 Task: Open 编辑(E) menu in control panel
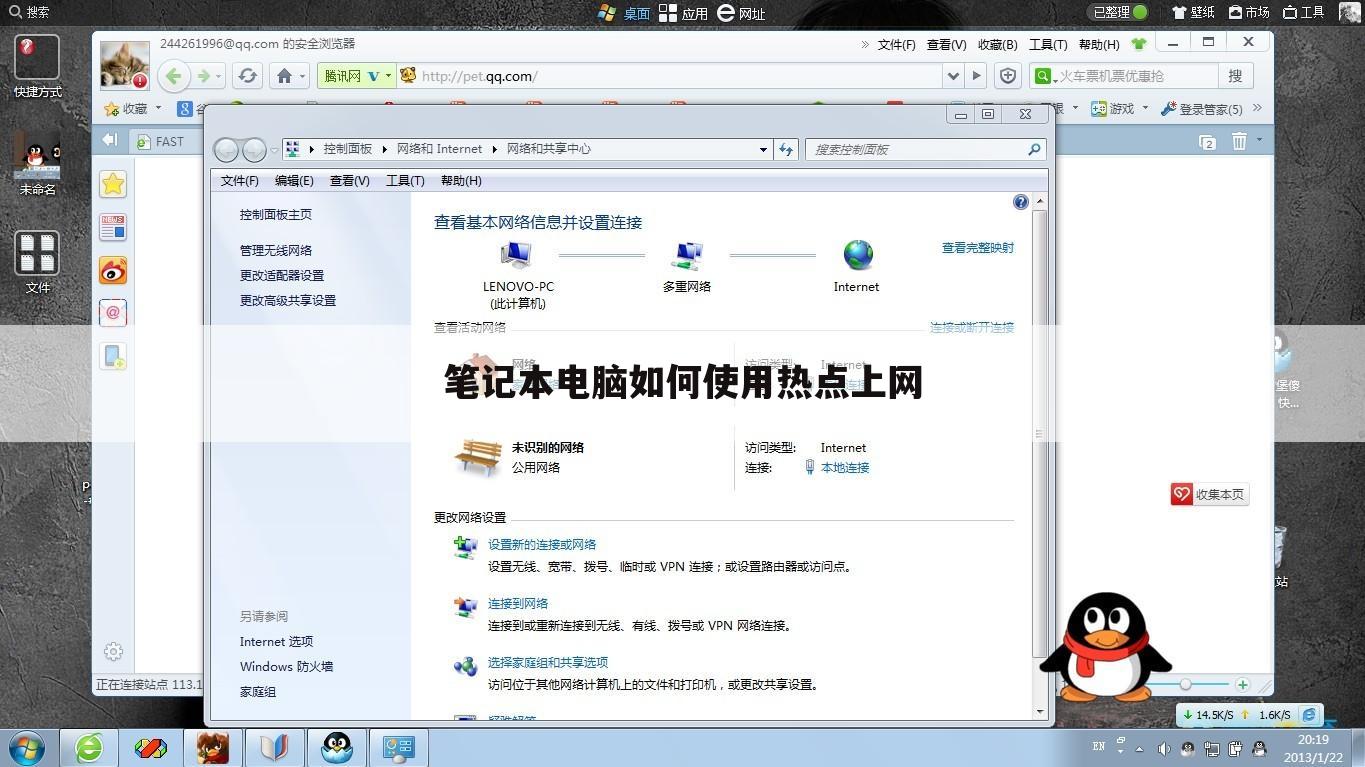294,181
